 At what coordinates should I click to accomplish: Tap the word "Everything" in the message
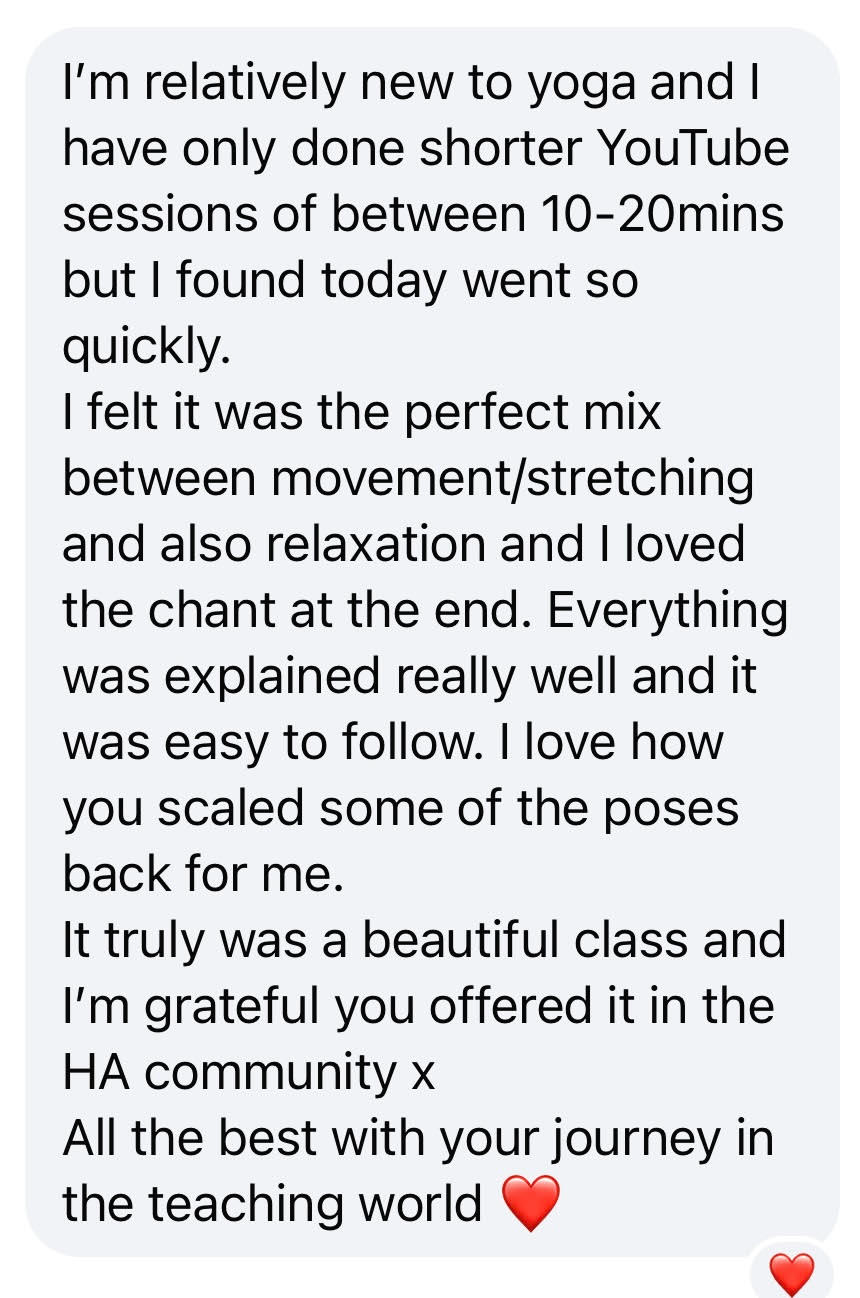click(x=667, y=613)
